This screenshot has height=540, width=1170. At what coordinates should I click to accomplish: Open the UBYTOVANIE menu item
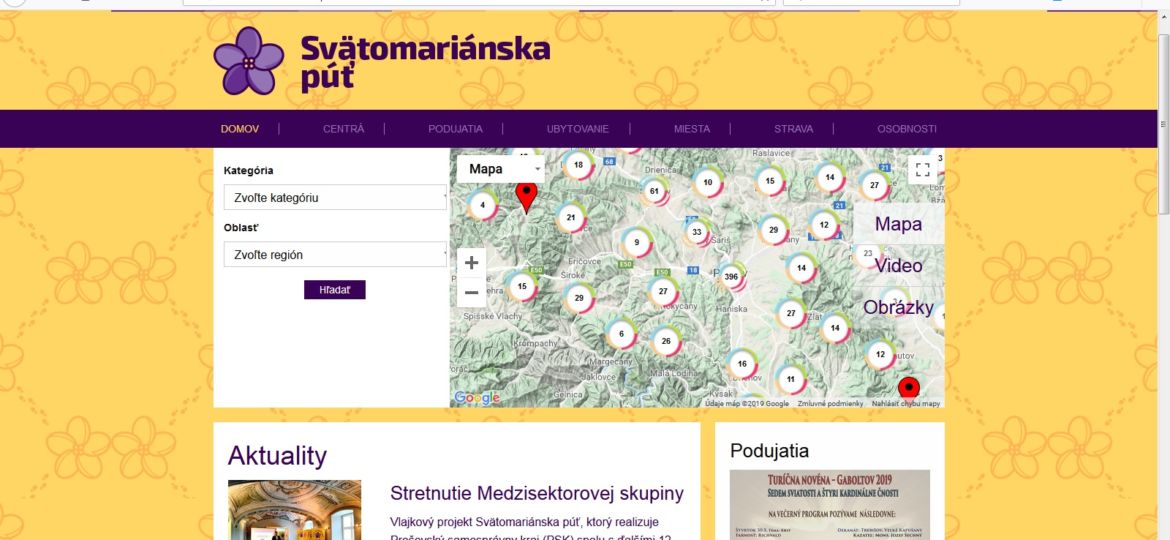tap(578, 129)
